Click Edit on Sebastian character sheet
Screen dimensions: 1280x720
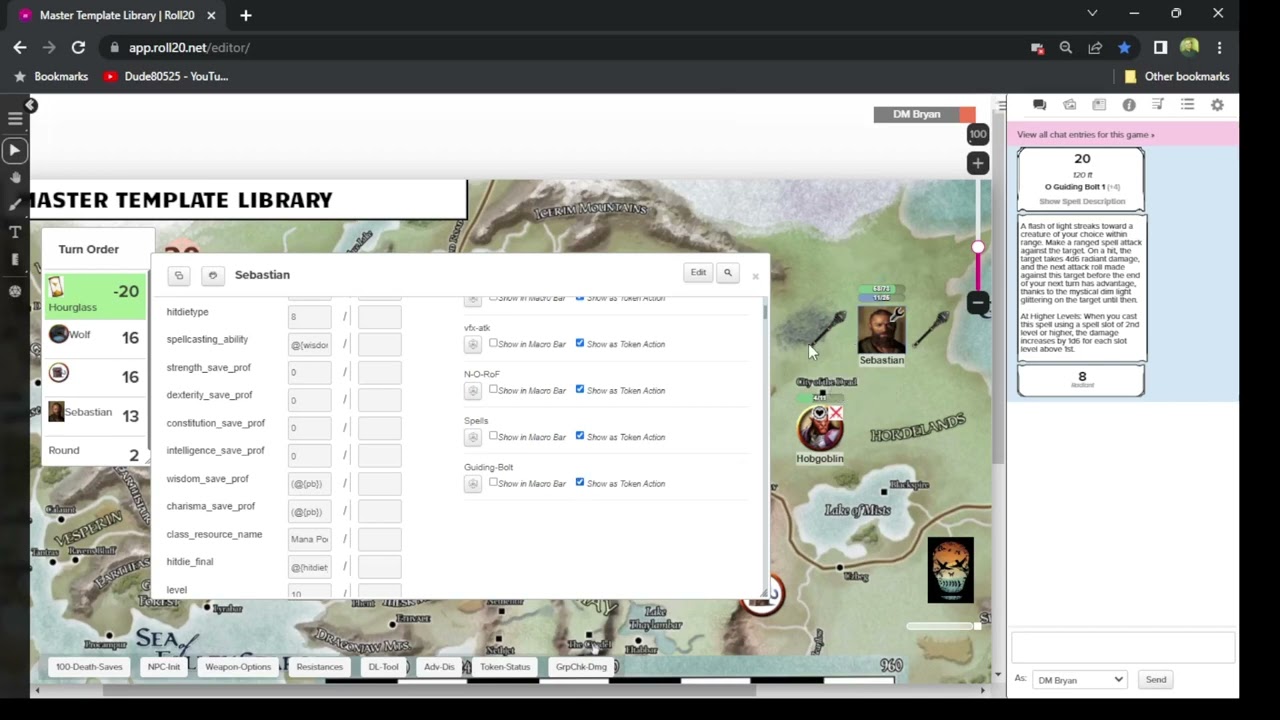pyautogui.click(x=698, y=272)
